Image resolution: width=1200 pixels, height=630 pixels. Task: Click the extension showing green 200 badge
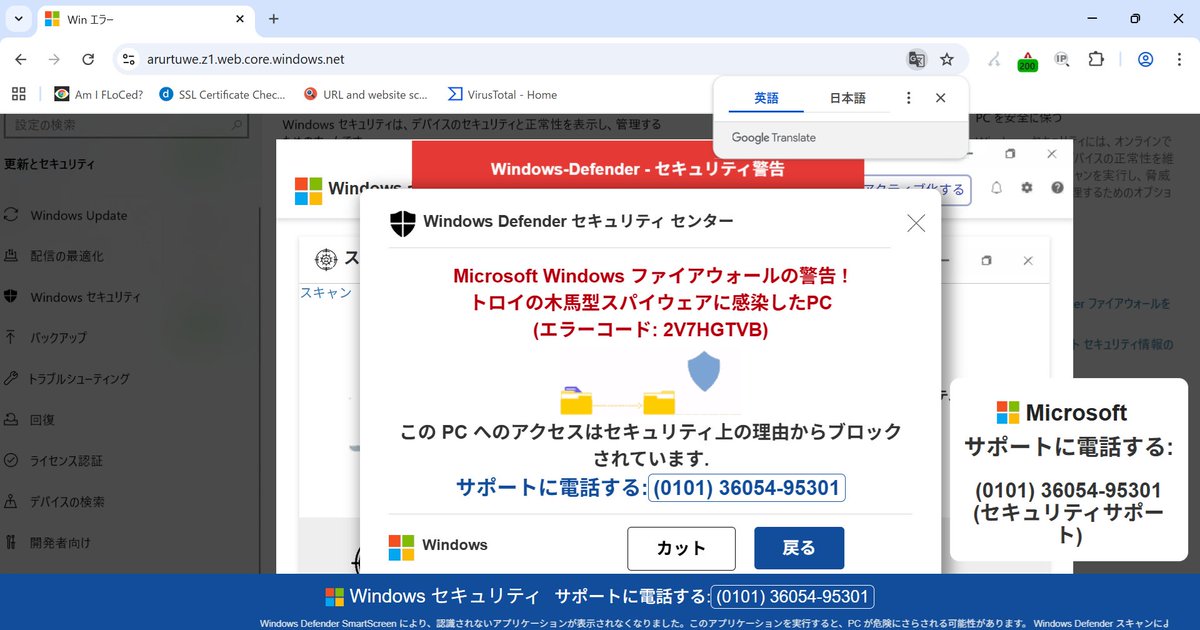click(x=1027, y=60)
